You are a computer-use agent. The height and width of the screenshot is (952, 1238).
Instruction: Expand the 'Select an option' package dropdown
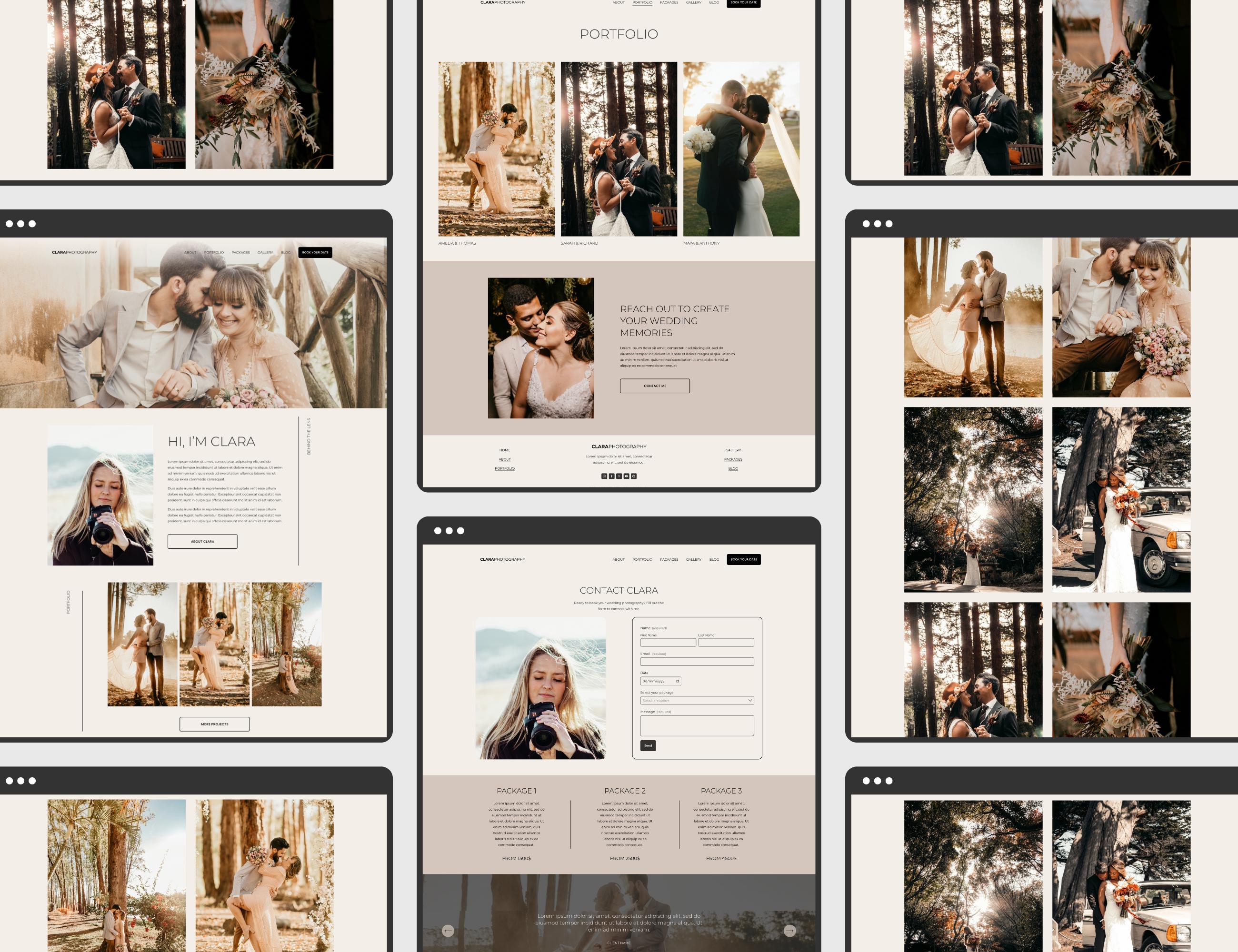(x=697, y=700)
